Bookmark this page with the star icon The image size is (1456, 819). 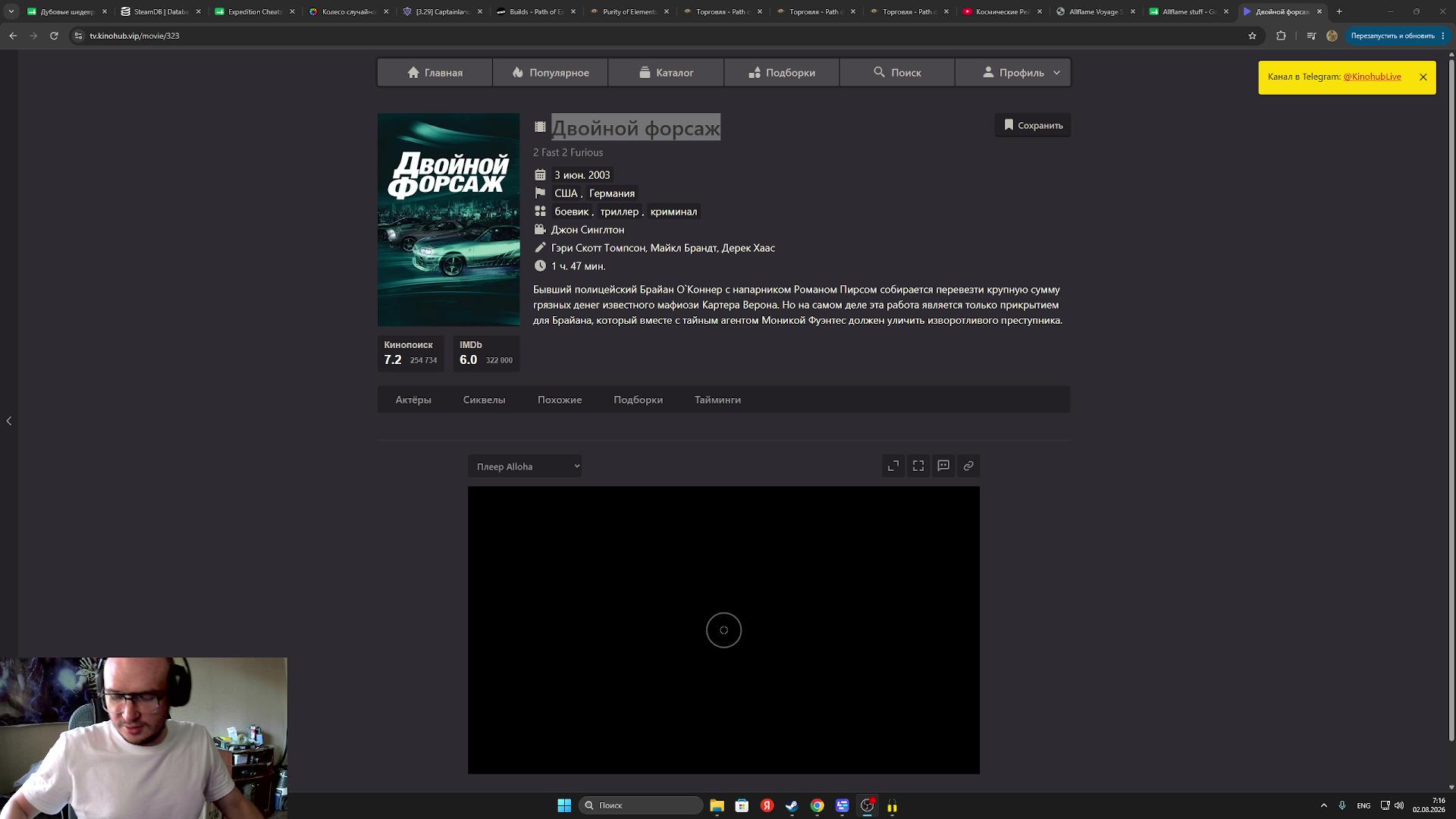point(1252,36)
